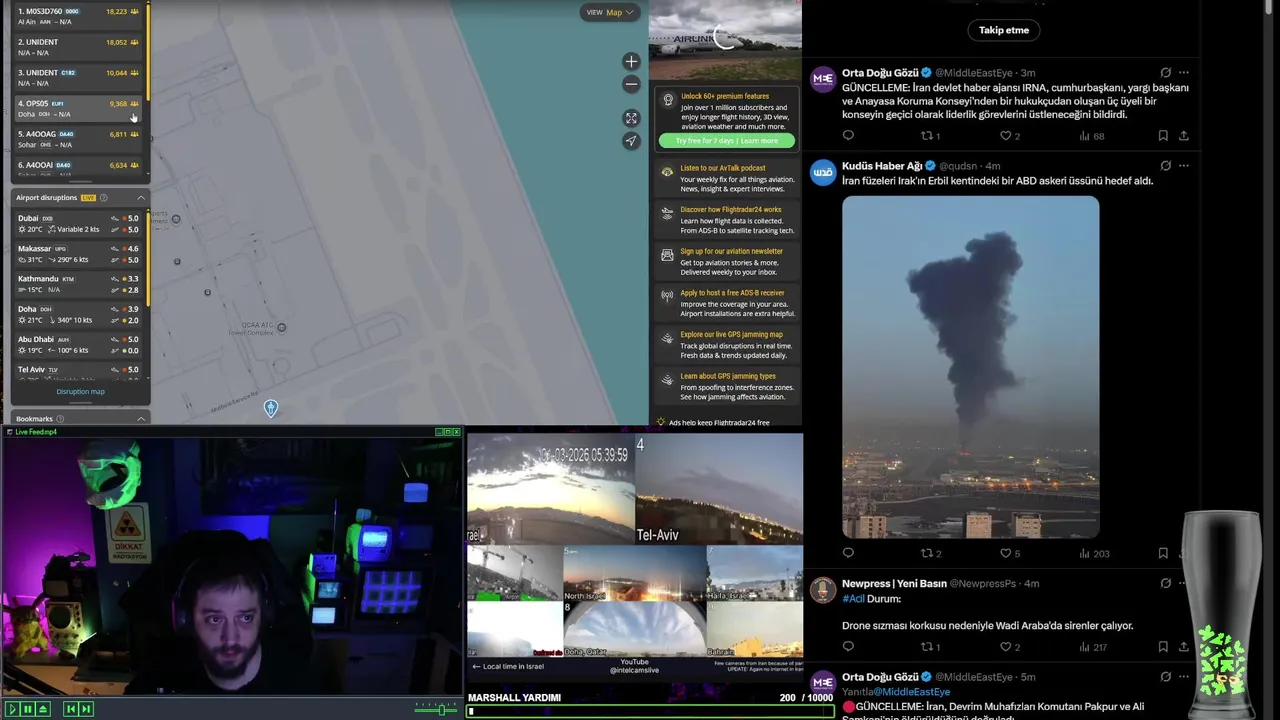This screenshot has width=1280, height=720.
Task: Open more options on Newpress tweet
Action: [x=1184, y=583]
